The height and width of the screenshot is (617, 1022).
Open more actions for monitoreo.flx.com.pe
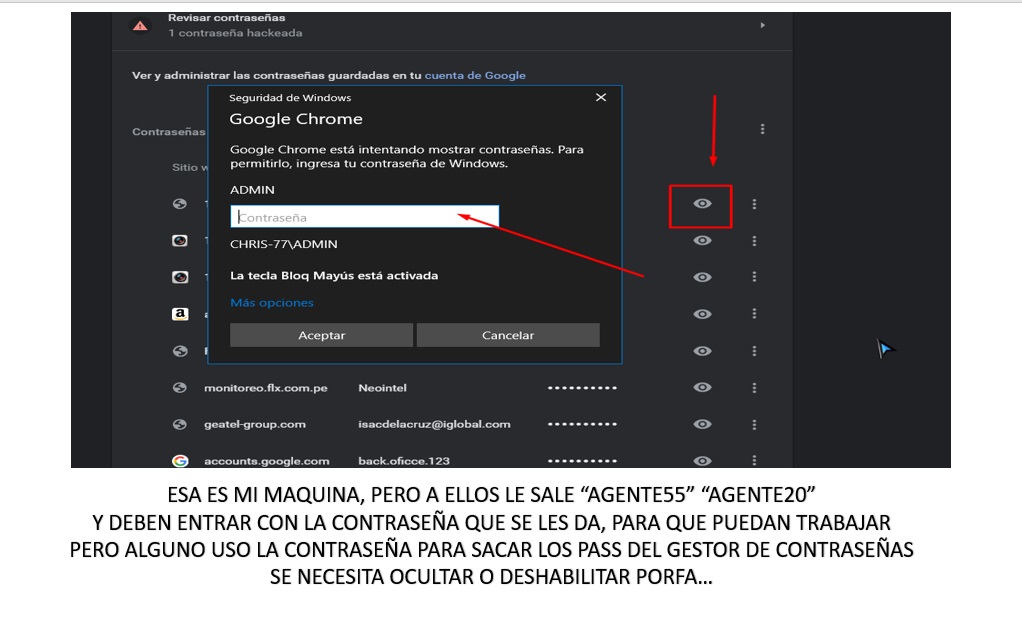coord(754,388)
